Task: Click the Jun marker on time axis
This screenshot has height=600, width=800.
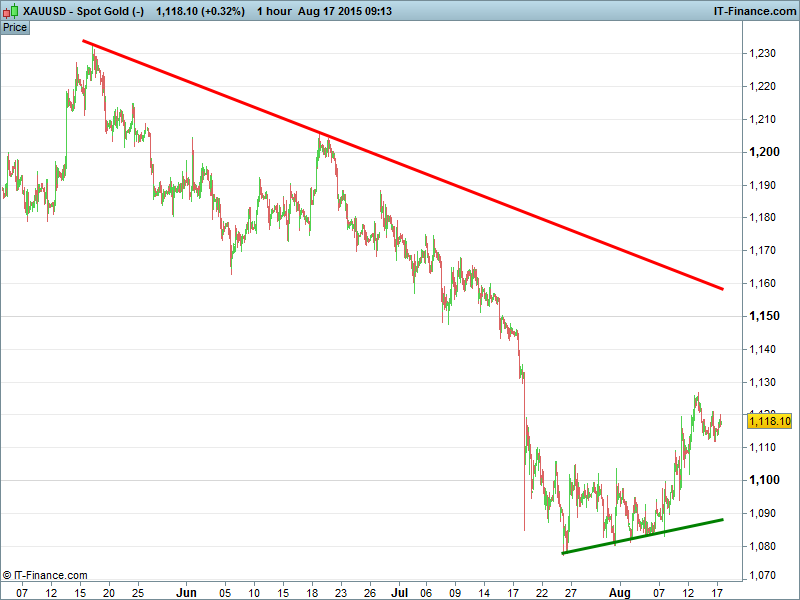Action: (x=186, y=592)
